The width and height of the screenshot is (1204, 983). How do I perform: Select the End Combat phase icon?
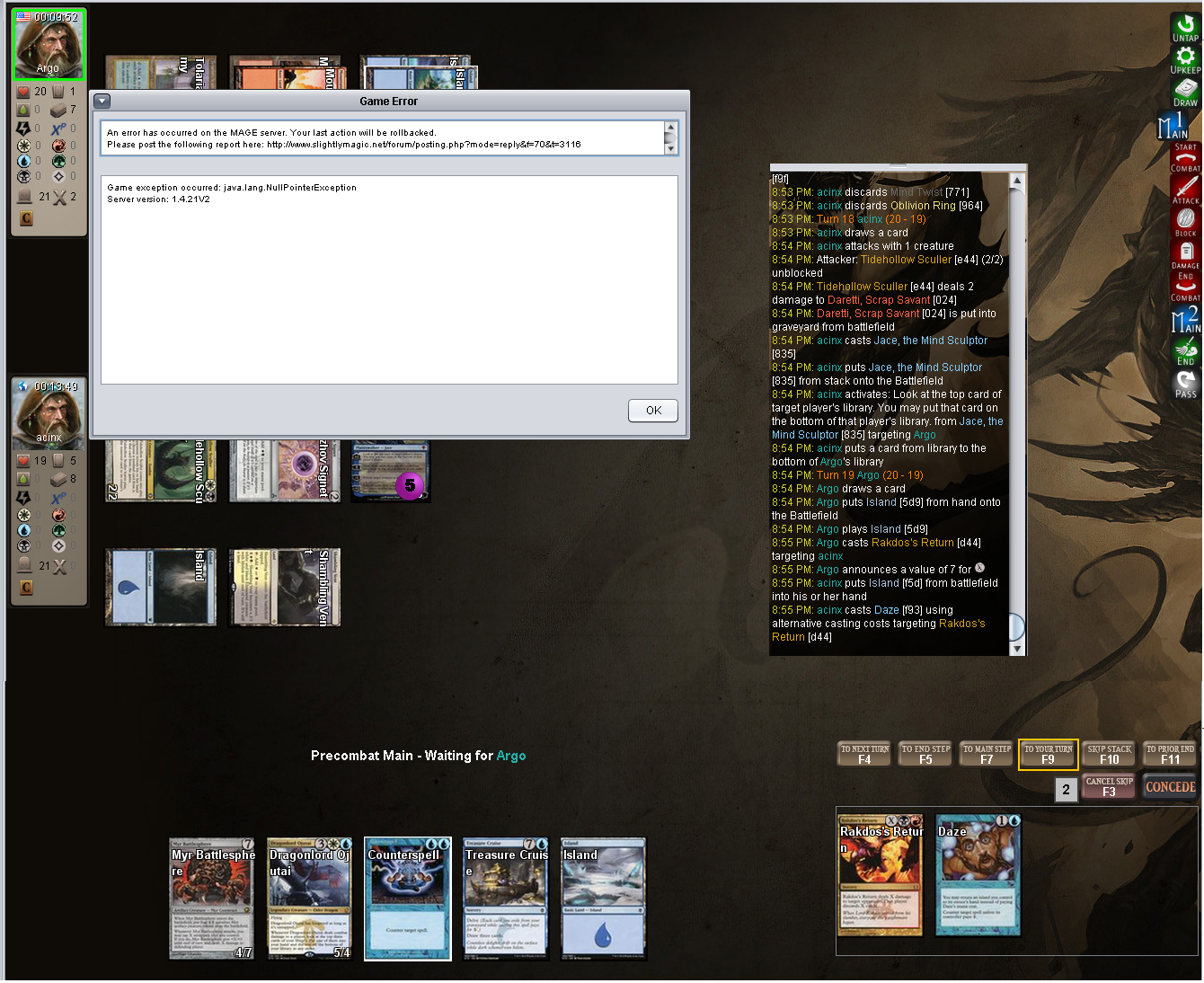click(x=1185, y=287)
